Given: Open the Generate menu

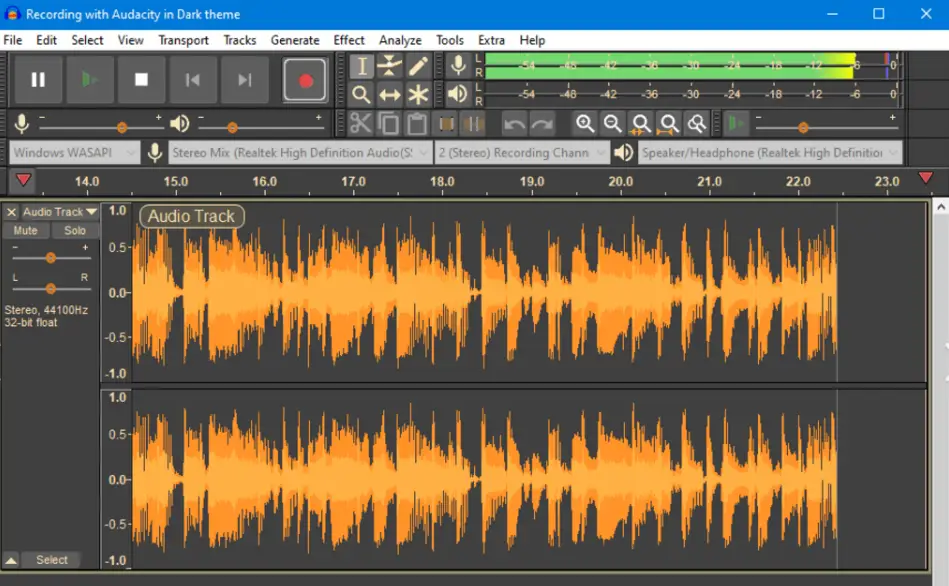Looking at the screenshot, I should click(x=295, y=40).
